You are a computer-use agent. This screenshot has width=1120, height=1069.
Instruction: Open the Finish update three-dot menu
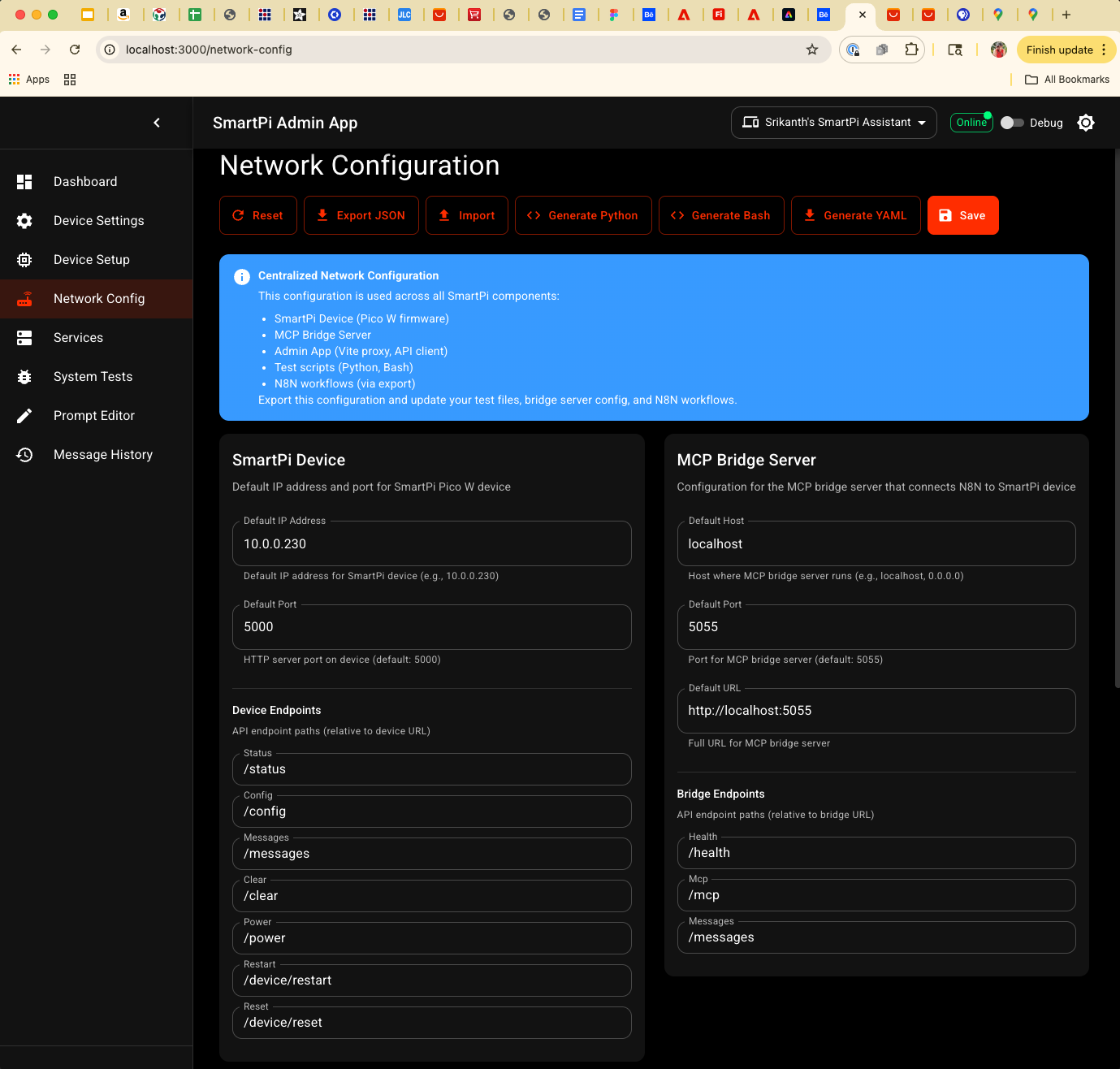(x=1105, y=50)
